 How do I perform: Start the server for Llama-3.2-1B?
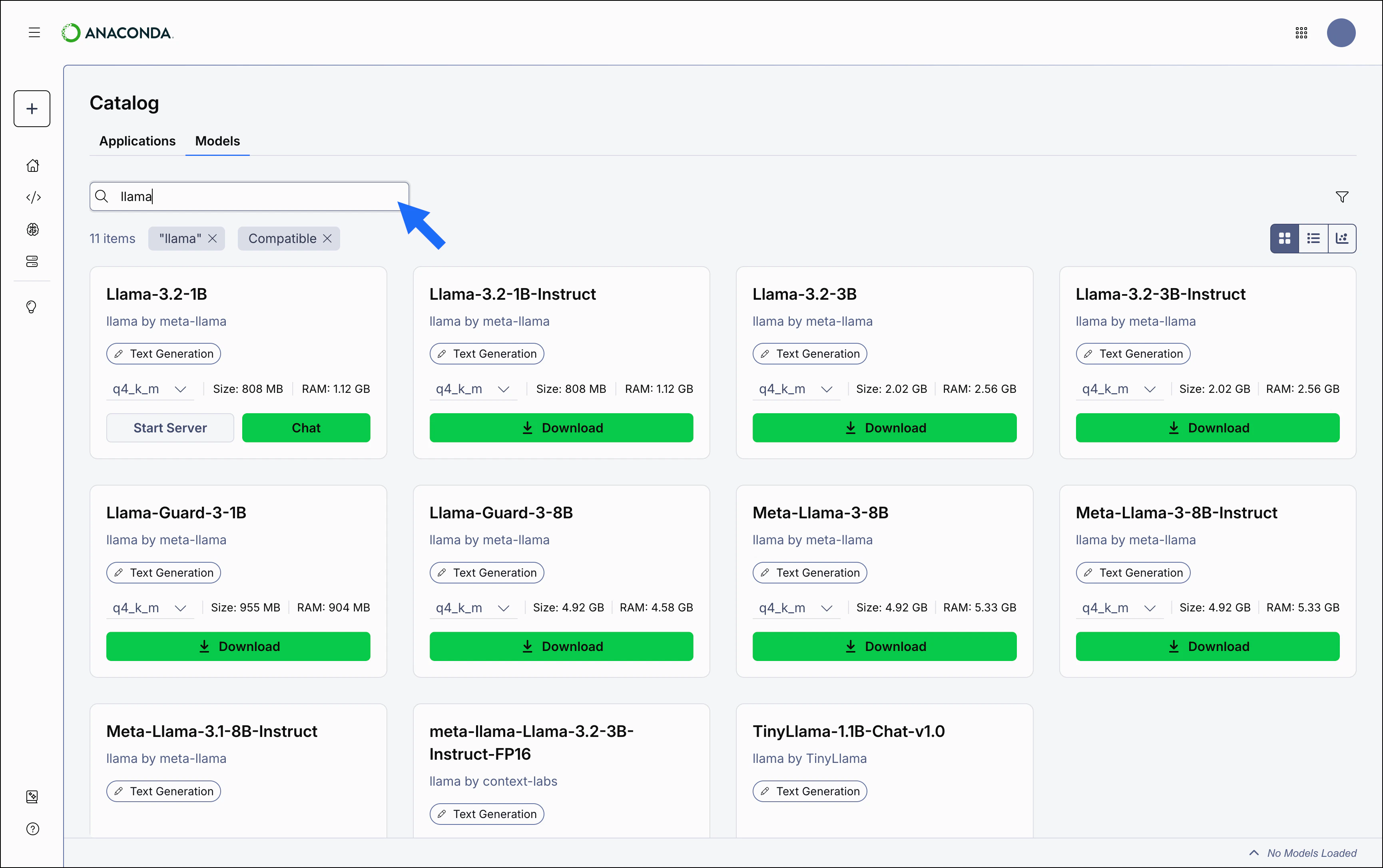point(170,427)
